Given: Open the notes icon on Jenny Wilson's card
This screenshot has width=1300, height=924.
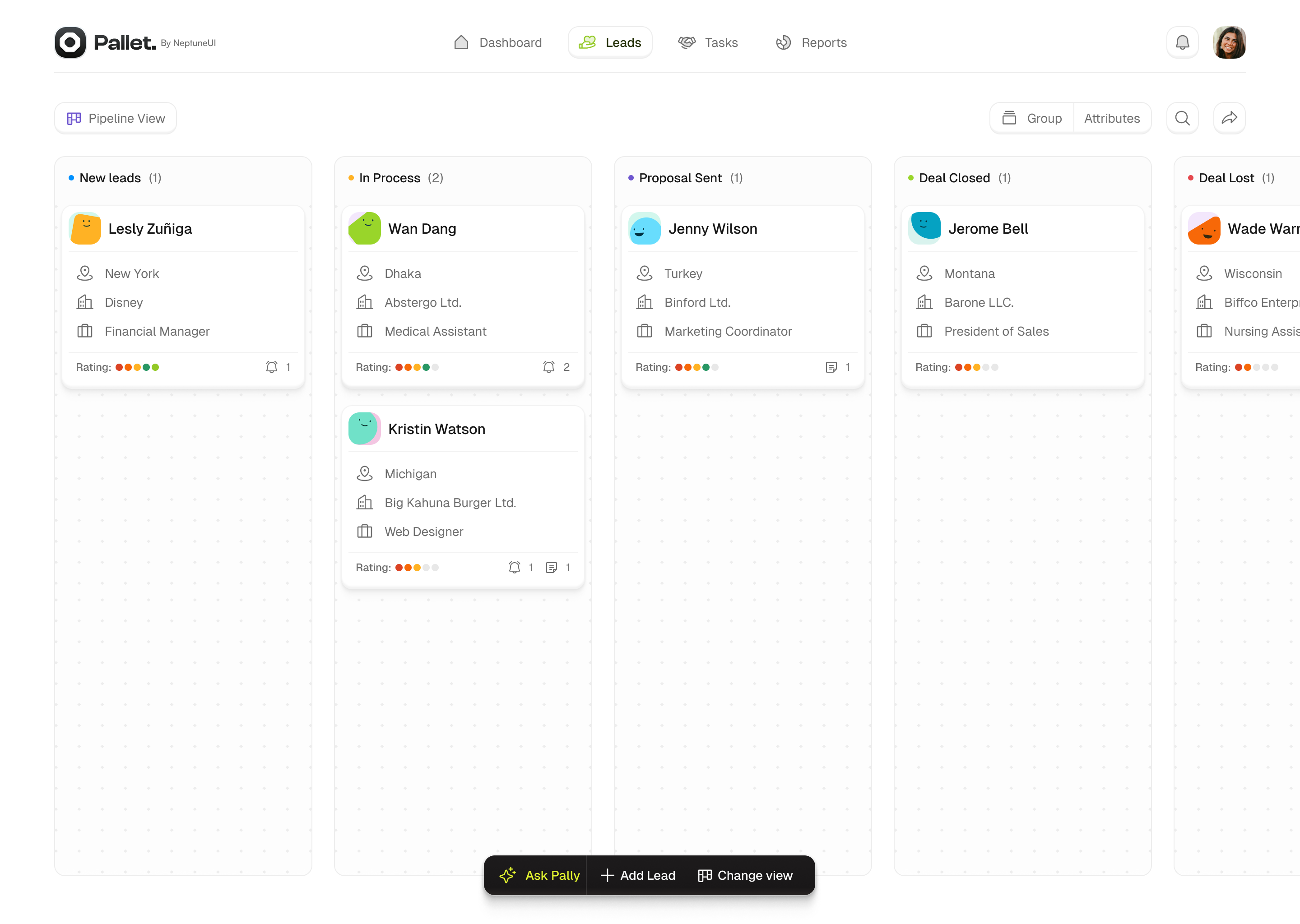Looking at the screenshot, I should [831, 367].
